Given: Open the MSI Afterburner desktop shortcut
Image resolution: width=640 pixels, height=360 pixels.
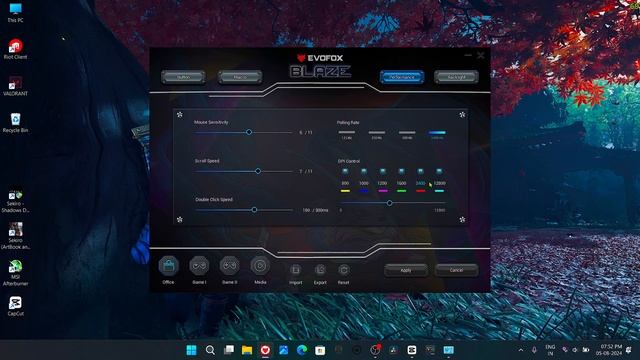Looking at the screenshot, I should tap(16, 273).
